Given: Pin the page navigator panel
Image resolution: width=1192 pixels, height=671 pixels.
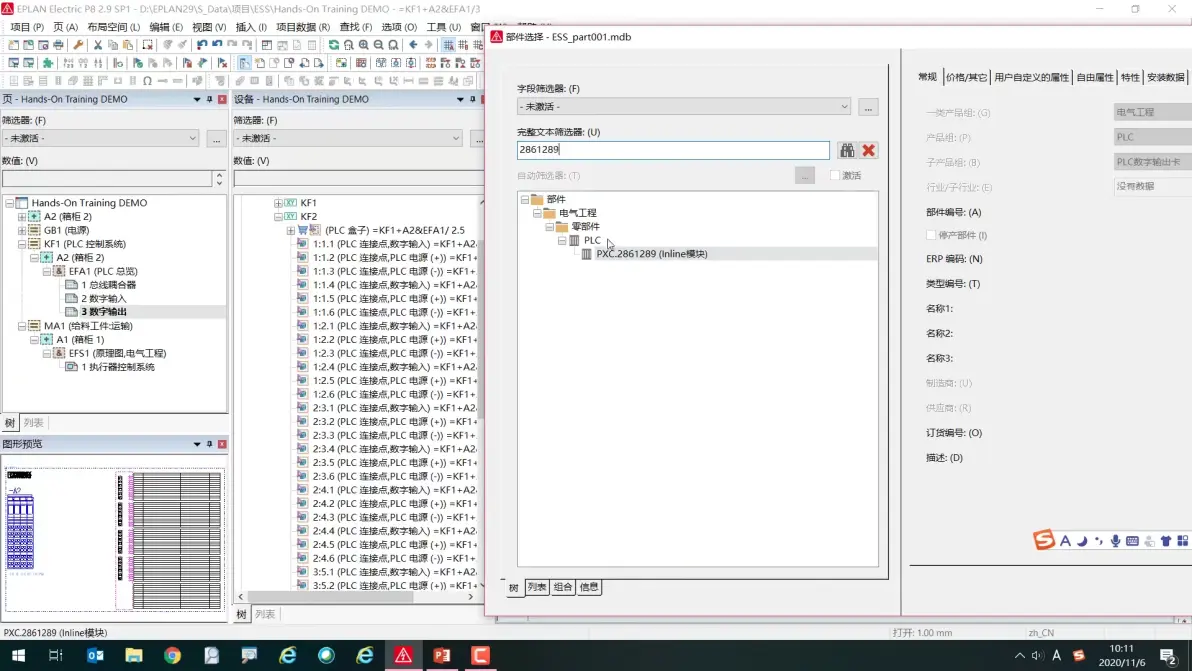Looking at the screenshot, I should 210,100.
